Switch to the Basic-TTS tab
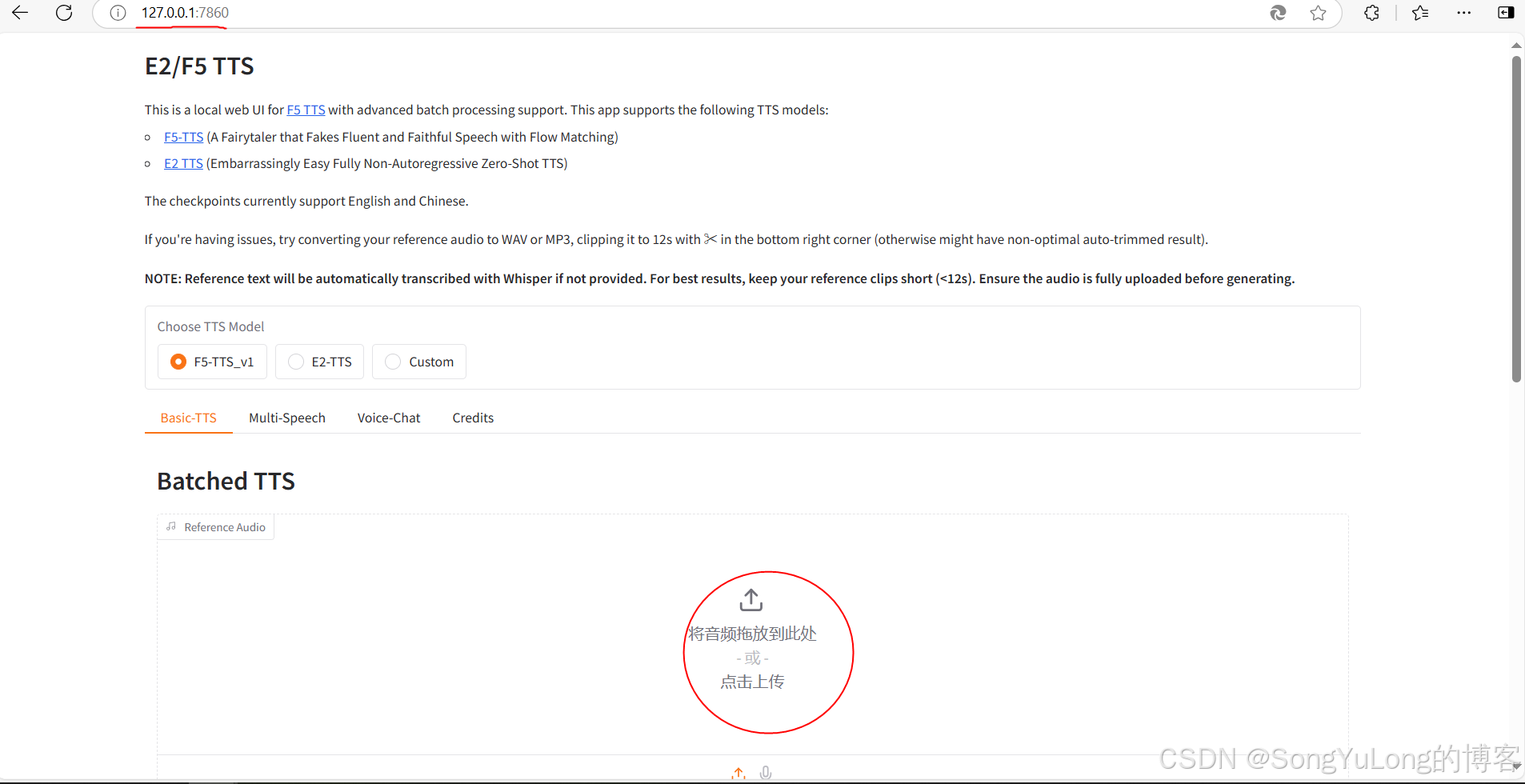The height and width of the screenshot is (784, 1525). [x=188, y=418]
